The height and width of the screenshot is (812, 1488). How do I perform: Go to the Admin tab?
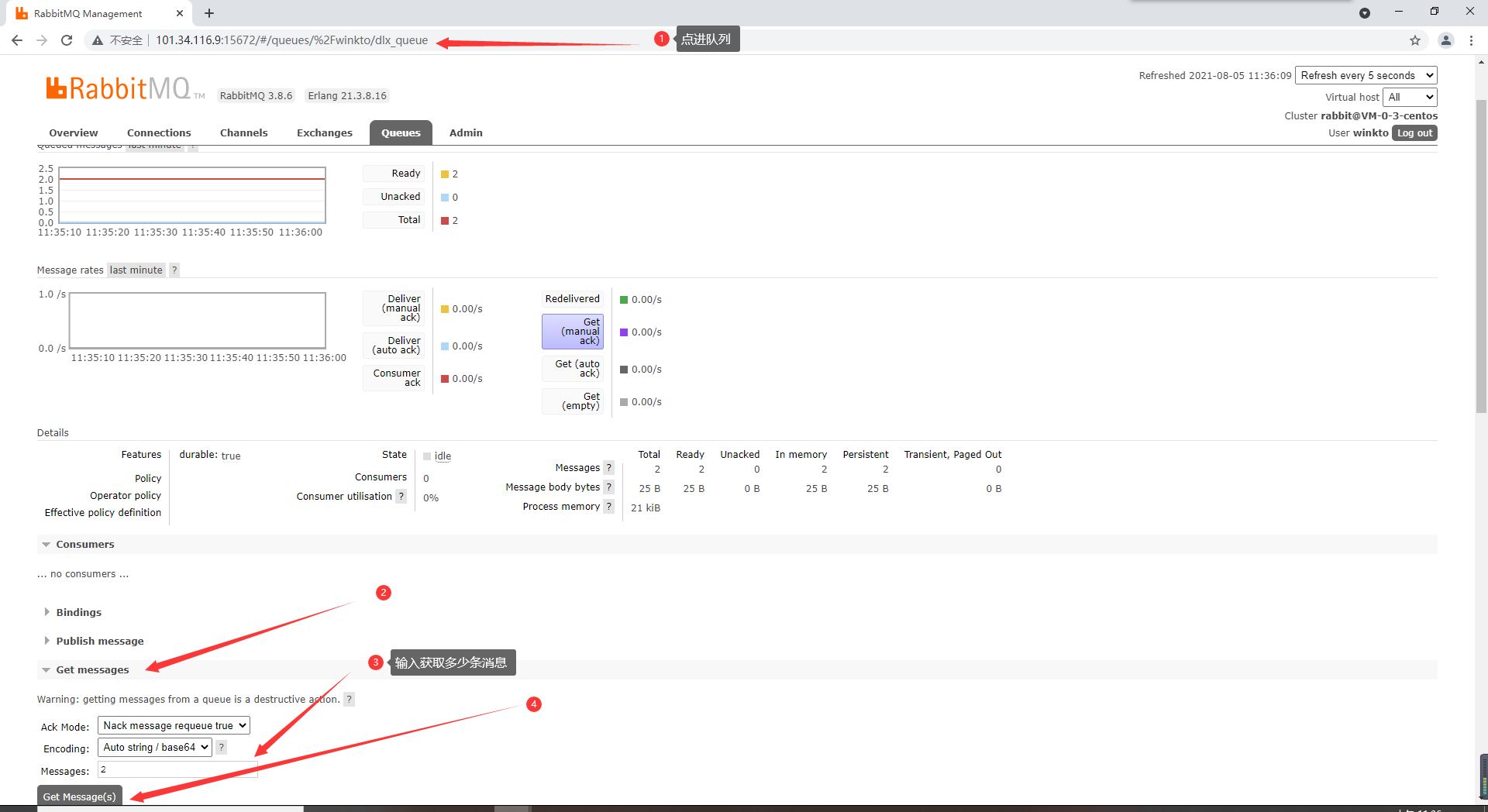click(x=466, y=133)
